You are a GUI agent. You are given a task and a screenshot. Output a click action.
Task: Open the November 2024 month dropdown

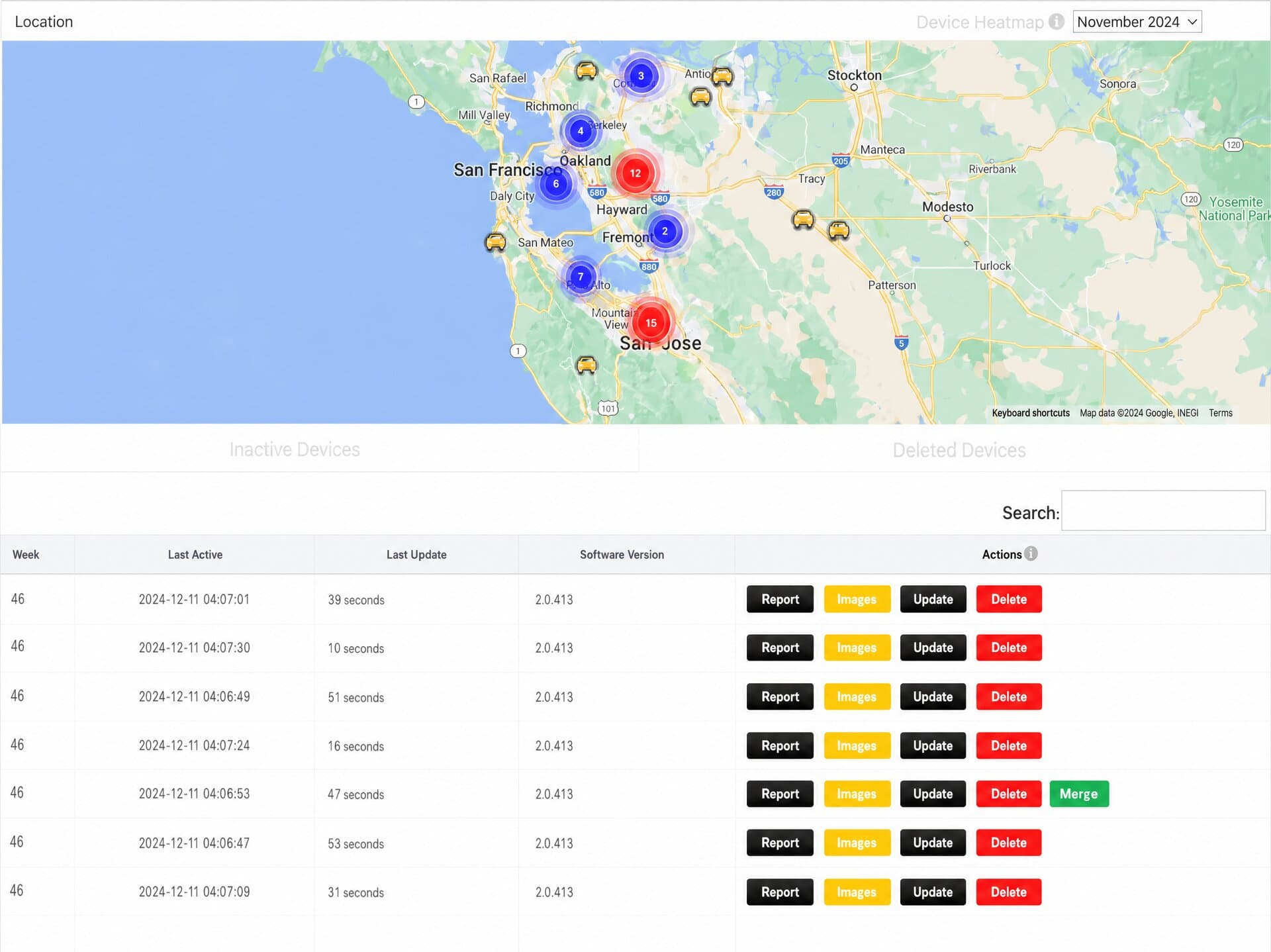[x=1137, y=22]
